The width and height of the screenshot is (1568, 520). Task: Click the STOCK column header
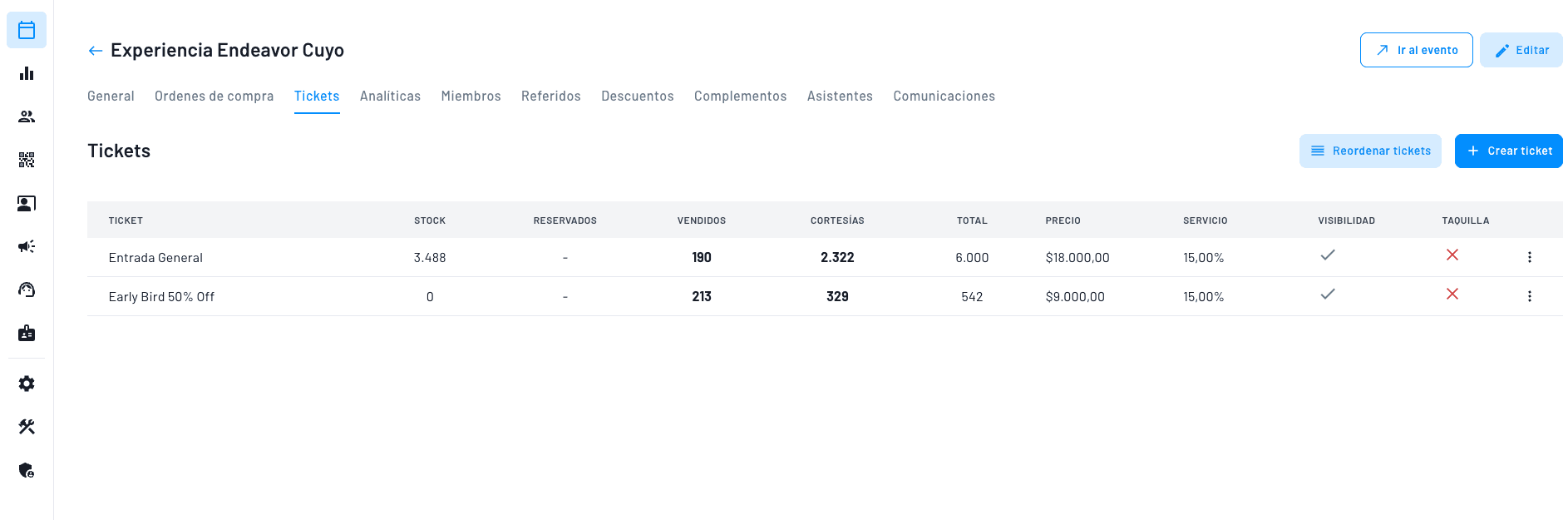point(430,220)
